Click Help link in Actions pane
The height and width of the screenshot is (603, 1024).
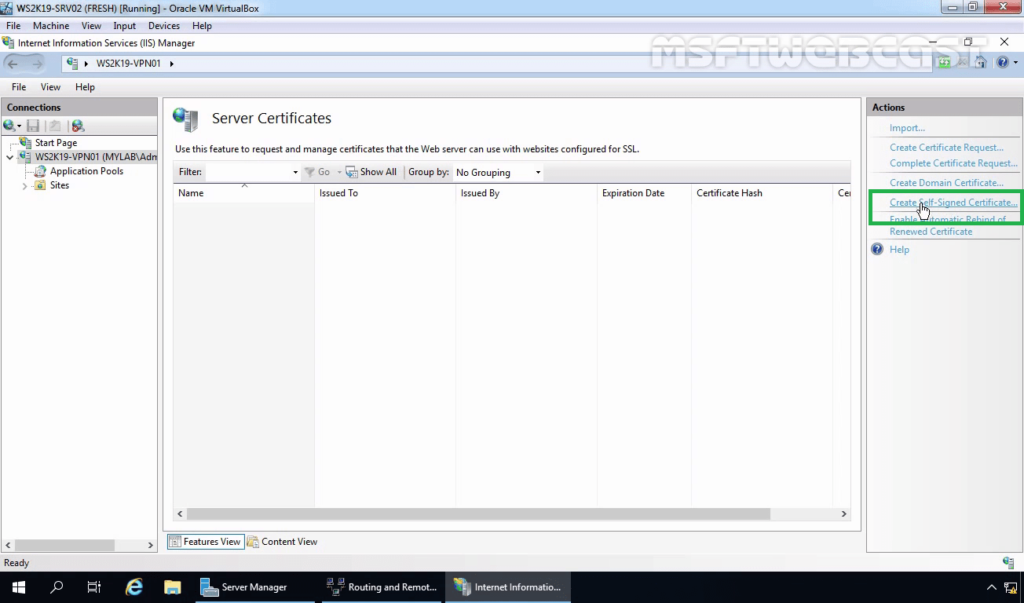coord(899,250)
